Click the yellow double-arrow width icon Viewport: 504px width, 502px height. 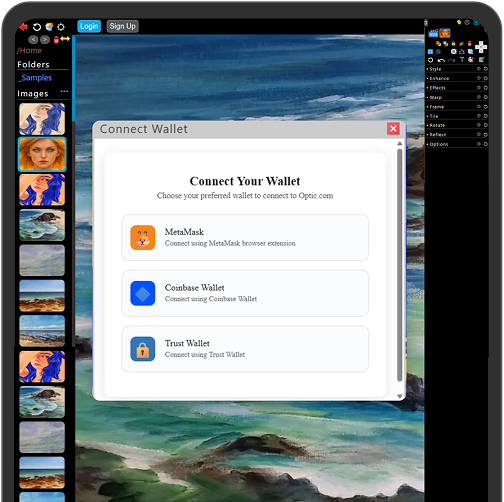click(65, 39)
